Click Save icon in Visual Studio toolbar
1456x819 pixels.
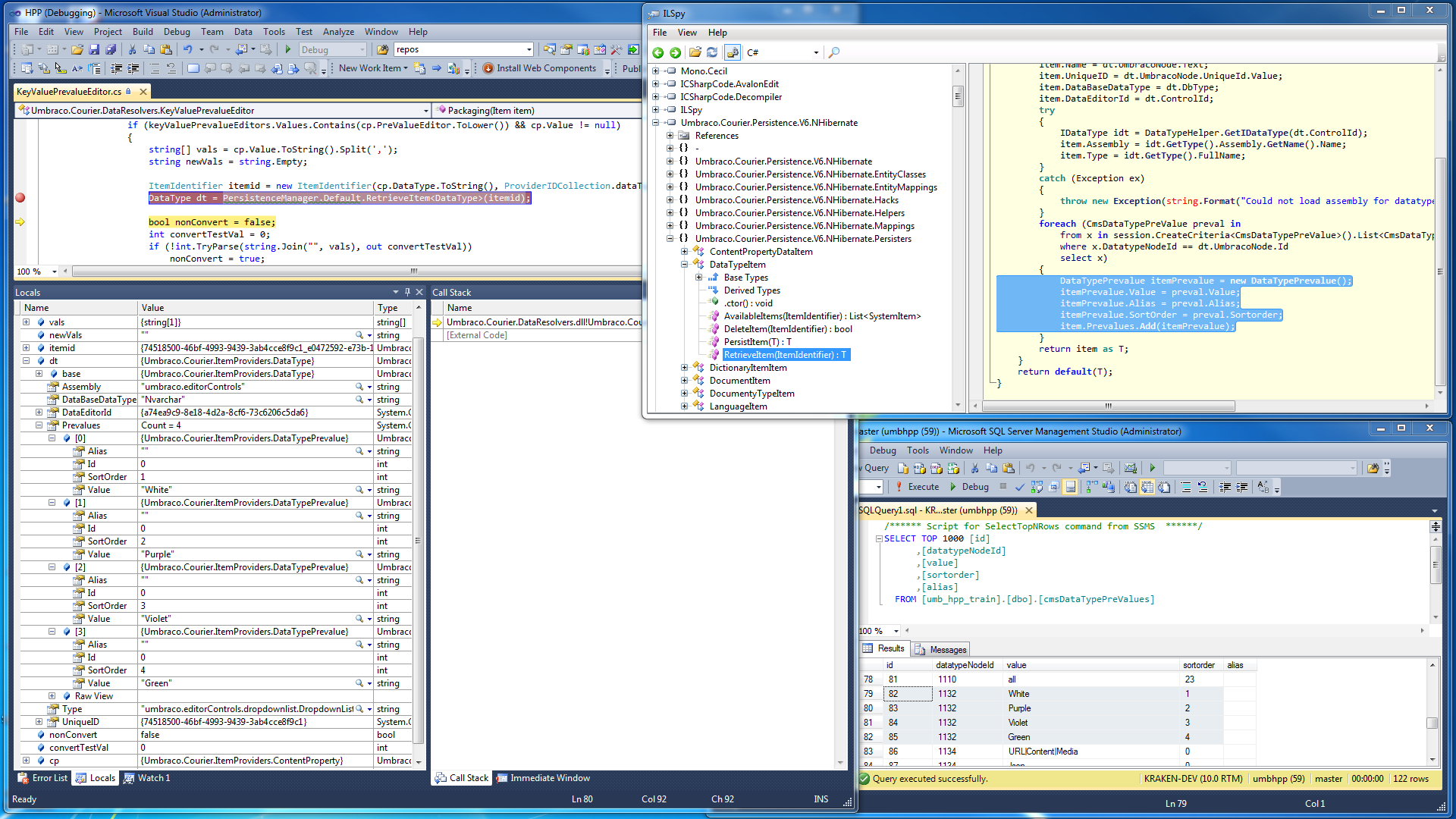pyautogui.click(x=94, y=50)
